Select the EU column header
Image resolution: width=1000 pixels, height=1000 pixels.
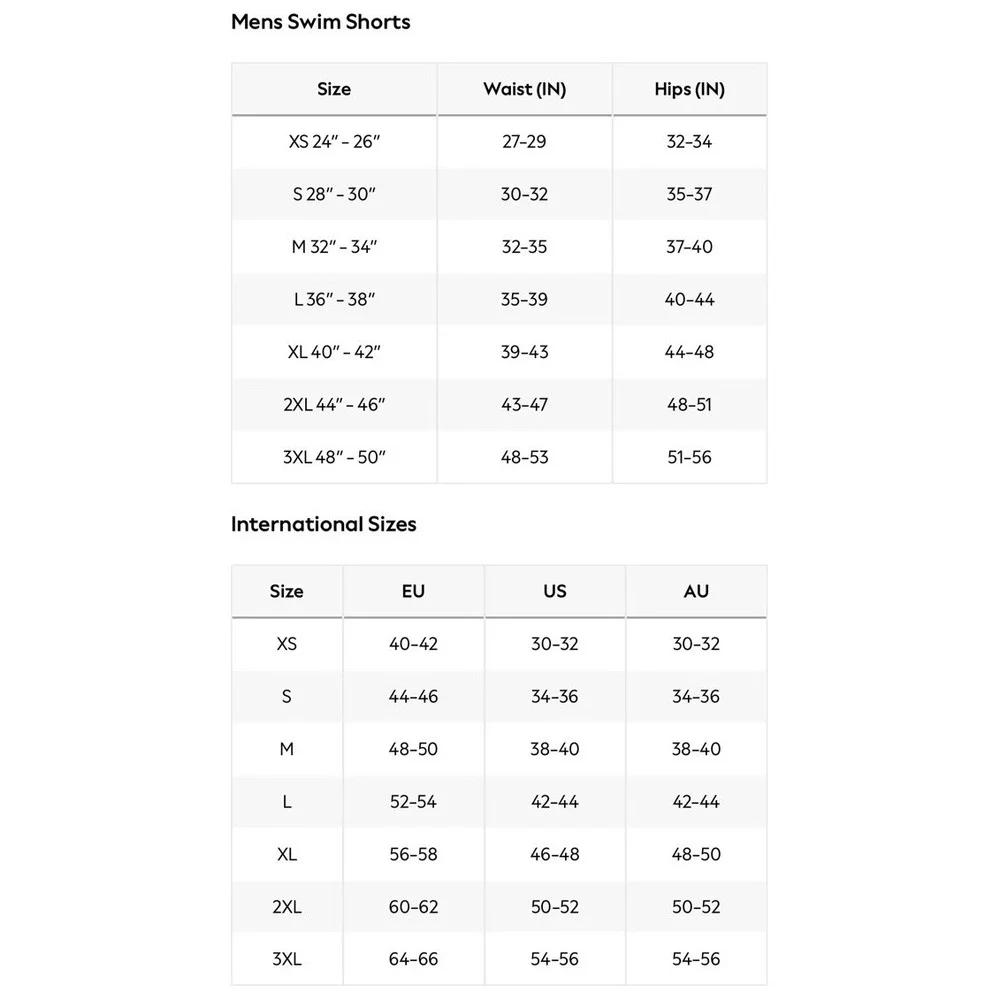coord(413,591)
